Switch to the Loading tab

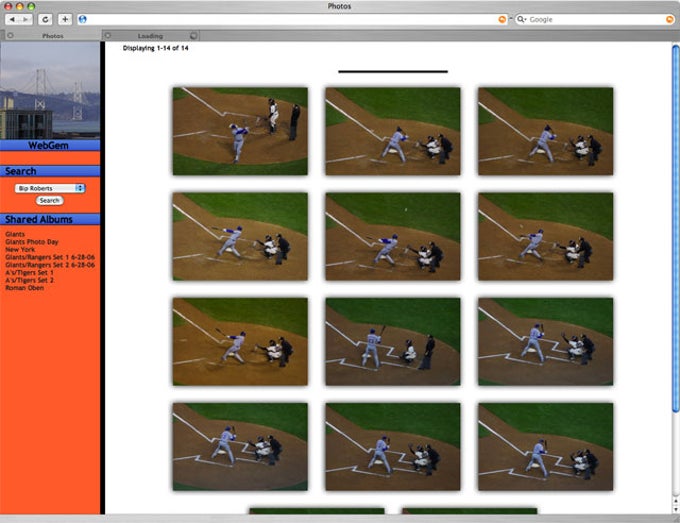[150, 36]
